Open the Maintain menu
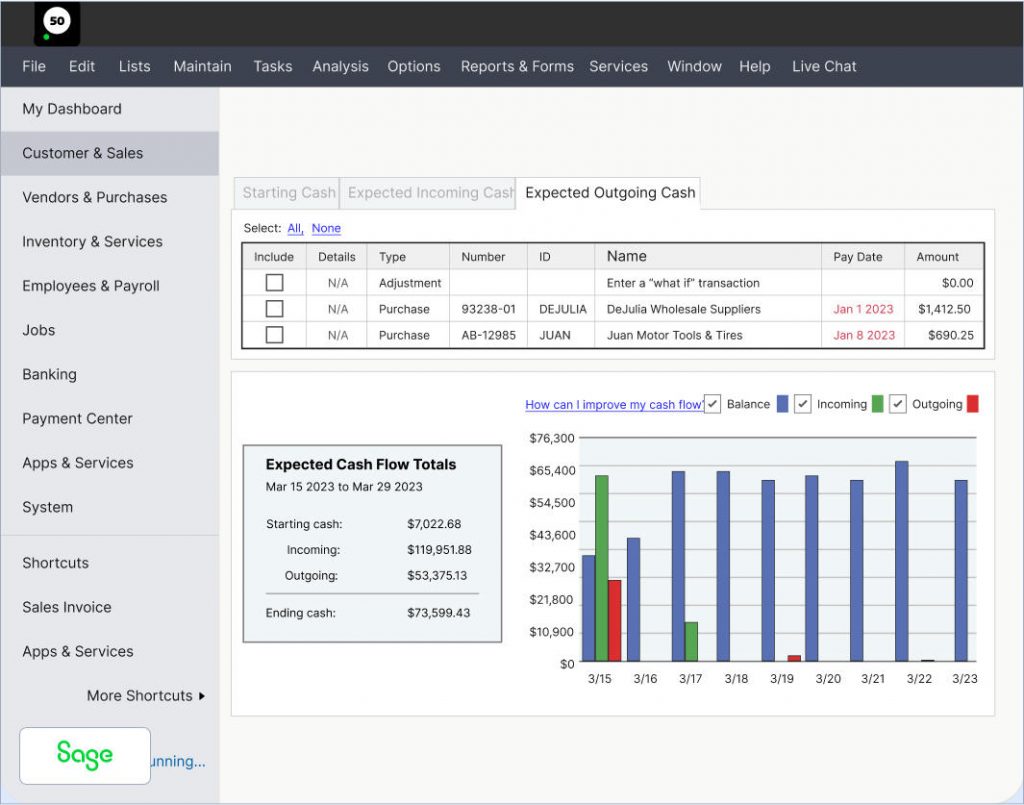This screenshot has width=1024, height=805. click(x=202, y=66)
